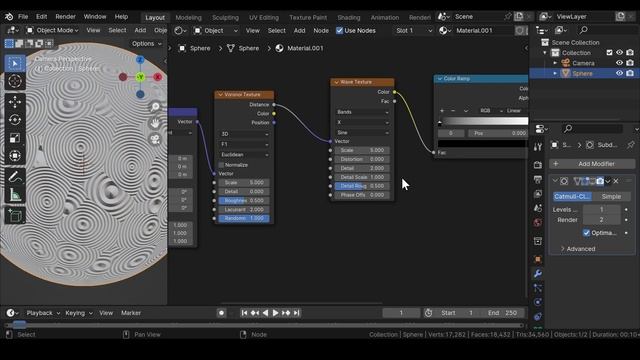Open the Node menu in node editor
Viewport: 640px width, 360px height.
click(321, 31)
